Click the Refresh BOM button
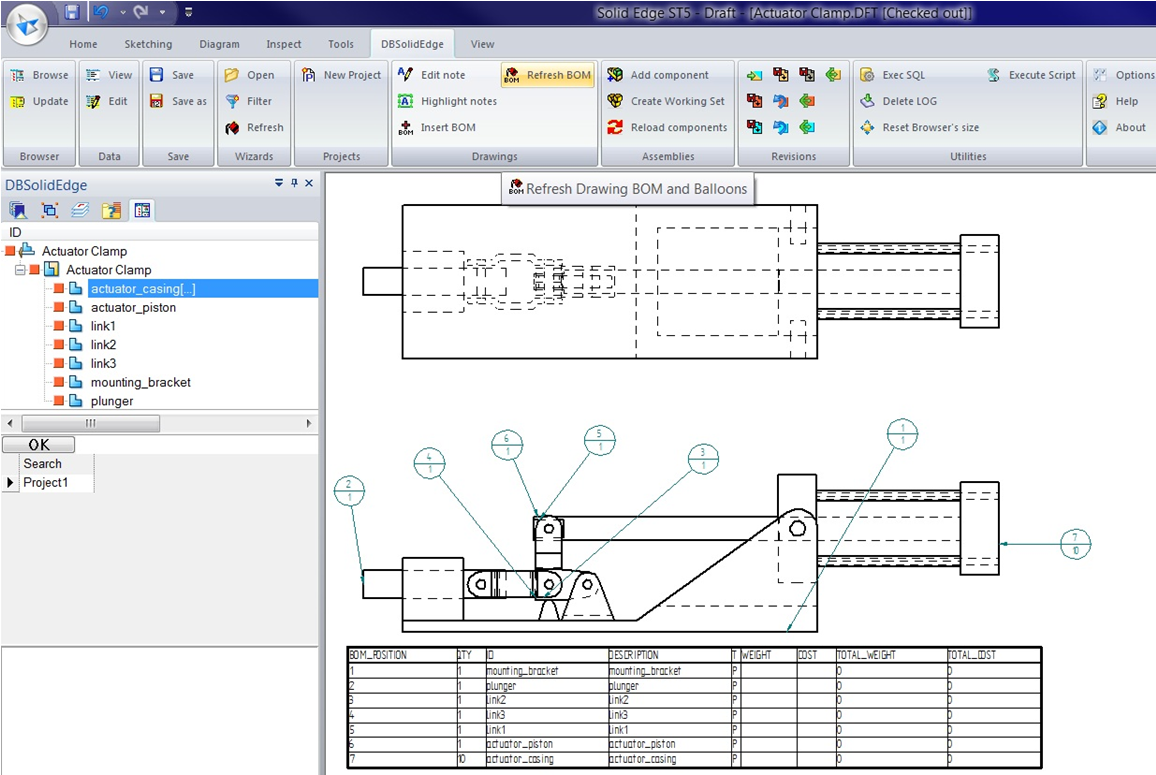The image size is (1156, 775). pos(548,75)
